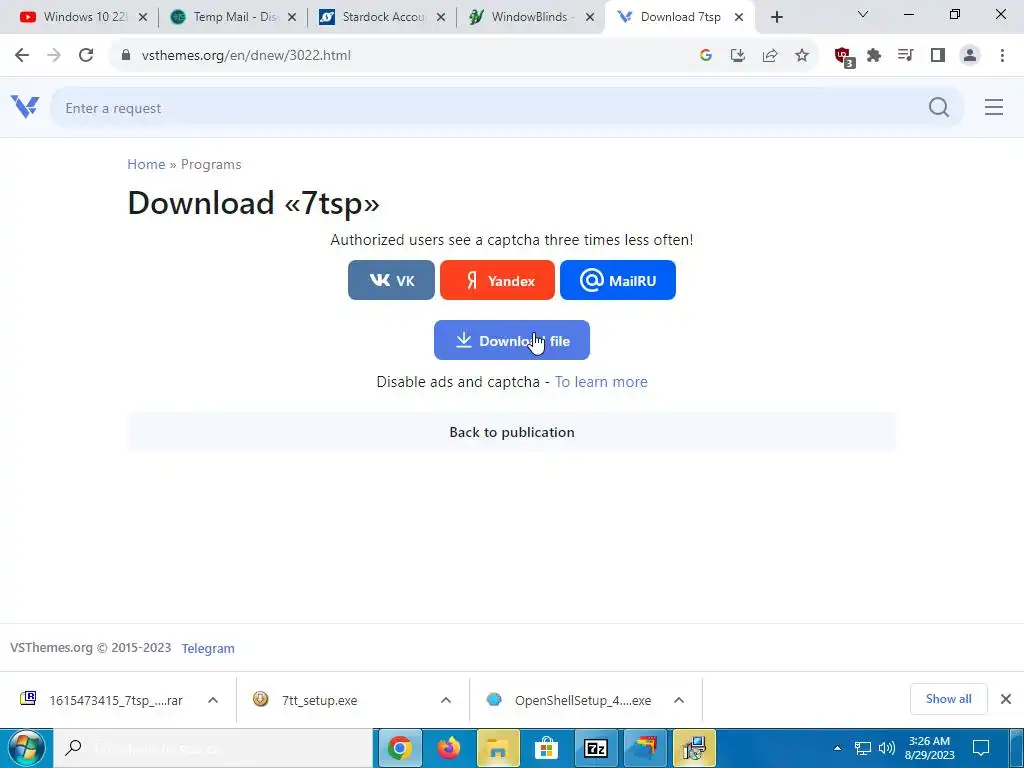This screenshot has height=768, width=1024.
Task: Click the 3:26 AM clock and date
Action: pos(929,748)
